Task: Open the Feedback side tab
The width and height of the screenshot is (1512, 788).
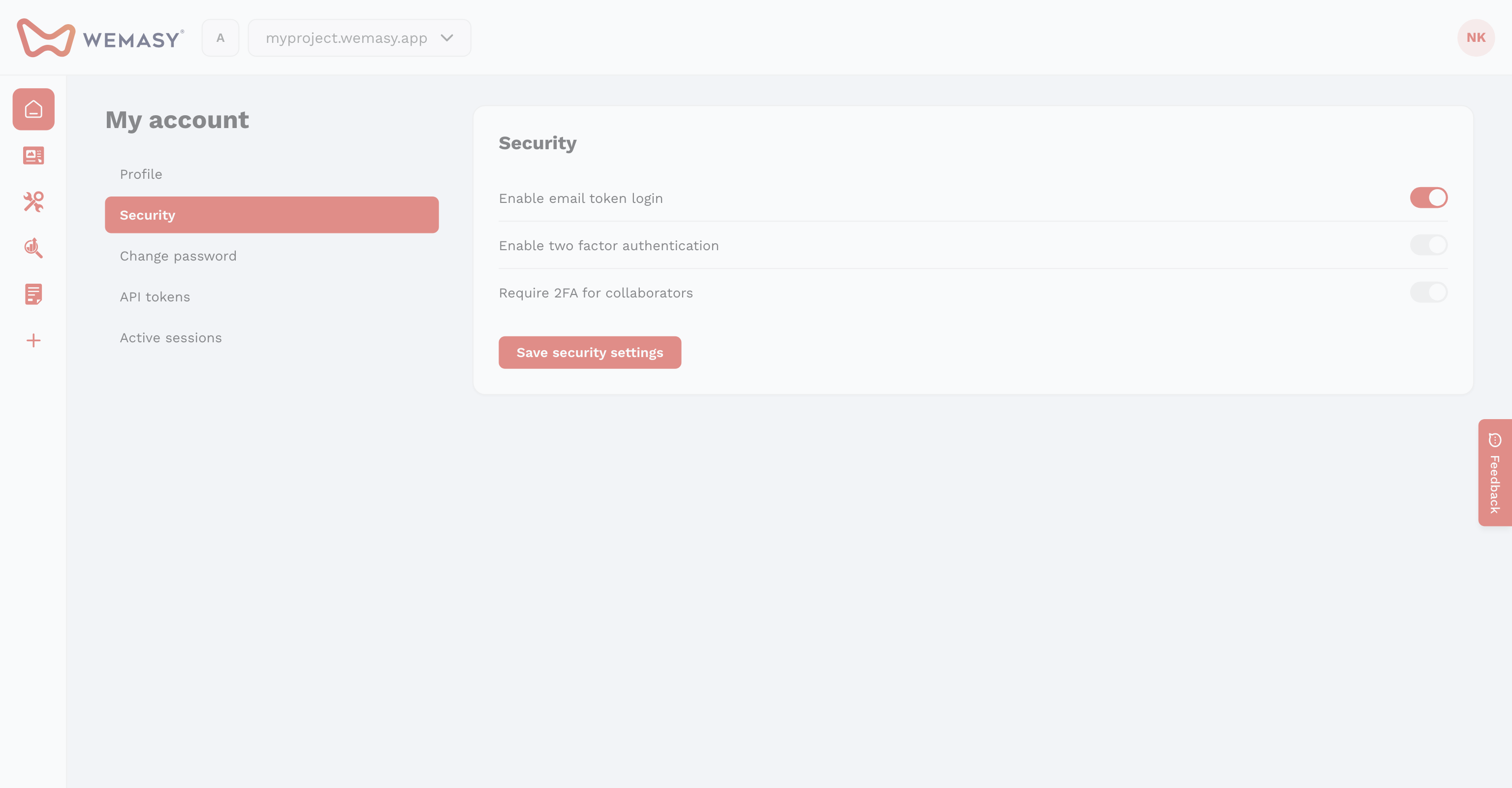Action: pyautogui.click(x=1494, y=472)
